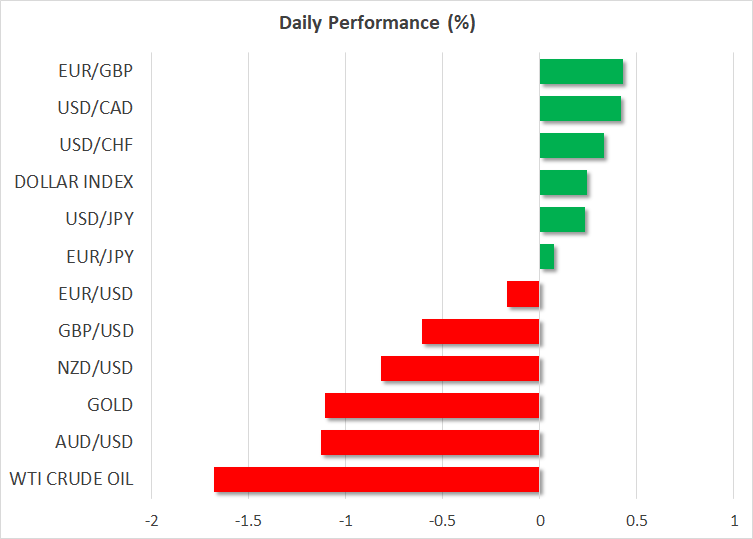This screenshot has height=539, width=753.
Task: Click the DOLLAR INDEX category label
Action: pos(74,183)
